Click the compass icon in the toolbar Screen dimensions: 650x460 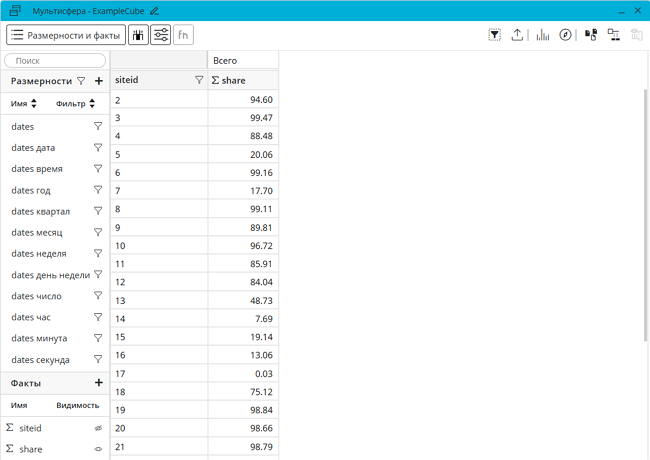565,35
